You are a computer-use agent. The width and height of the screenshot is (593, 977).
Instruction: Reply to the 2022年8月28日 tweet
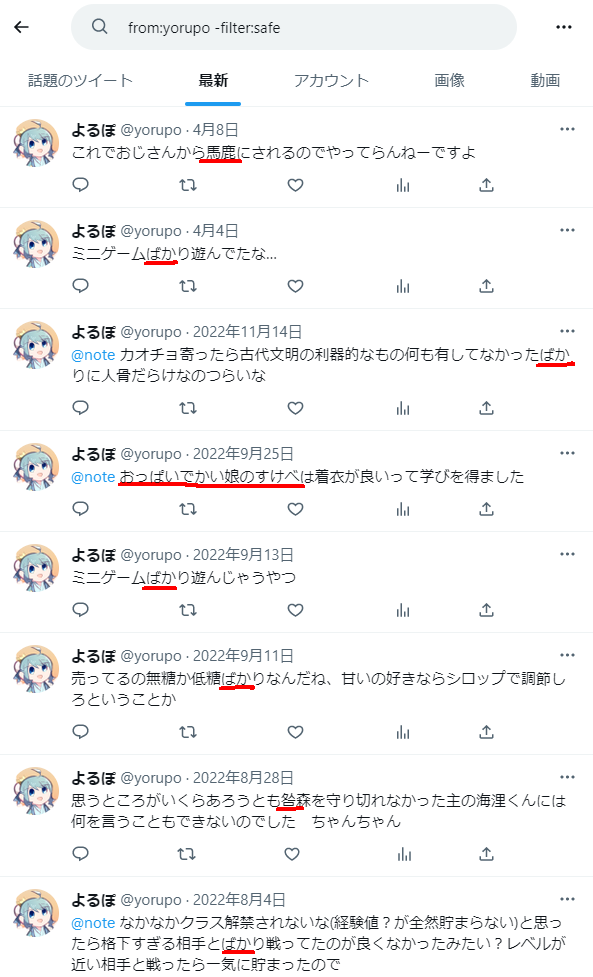[81, 854]
